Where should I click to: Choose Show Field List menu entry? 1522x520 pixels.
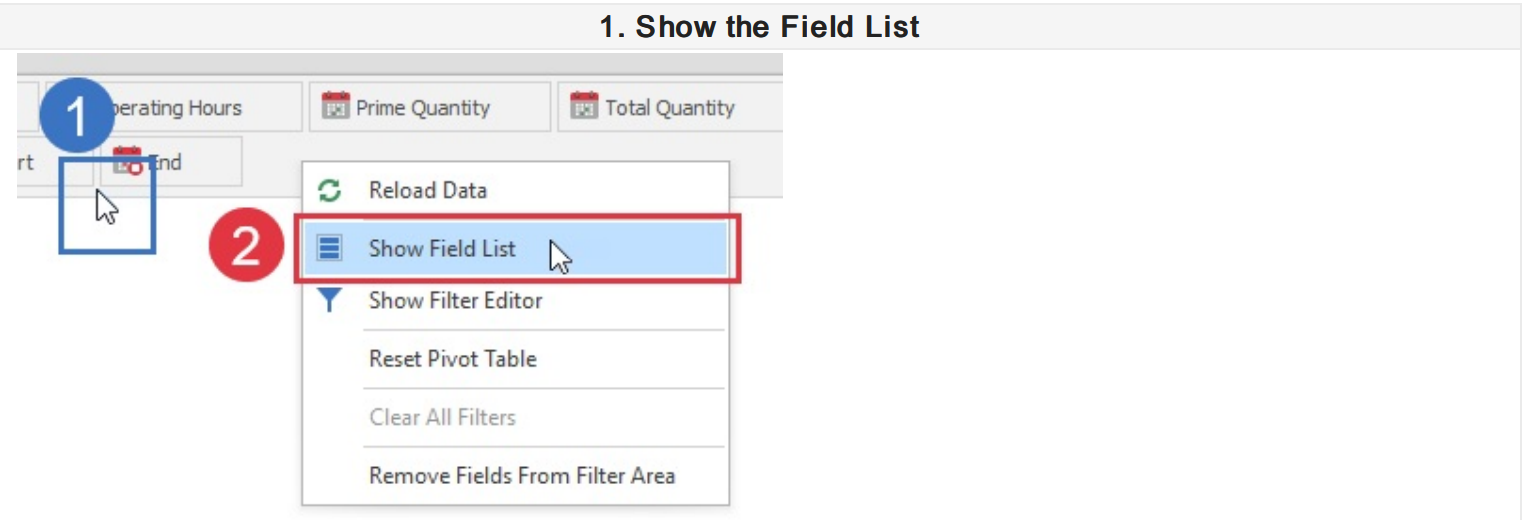point(442,248)
